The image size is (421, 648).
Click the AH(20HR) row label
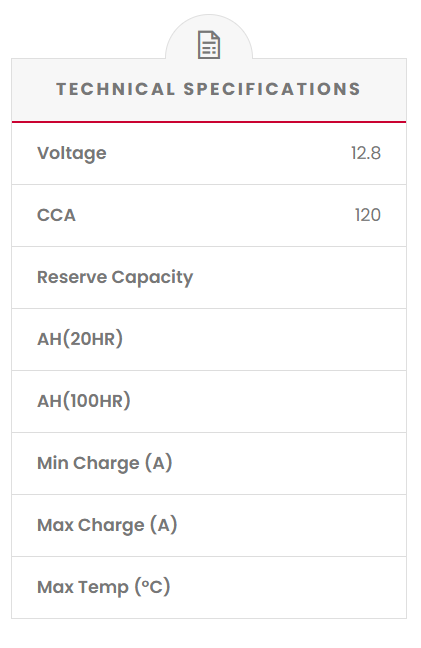click(80, 339)
